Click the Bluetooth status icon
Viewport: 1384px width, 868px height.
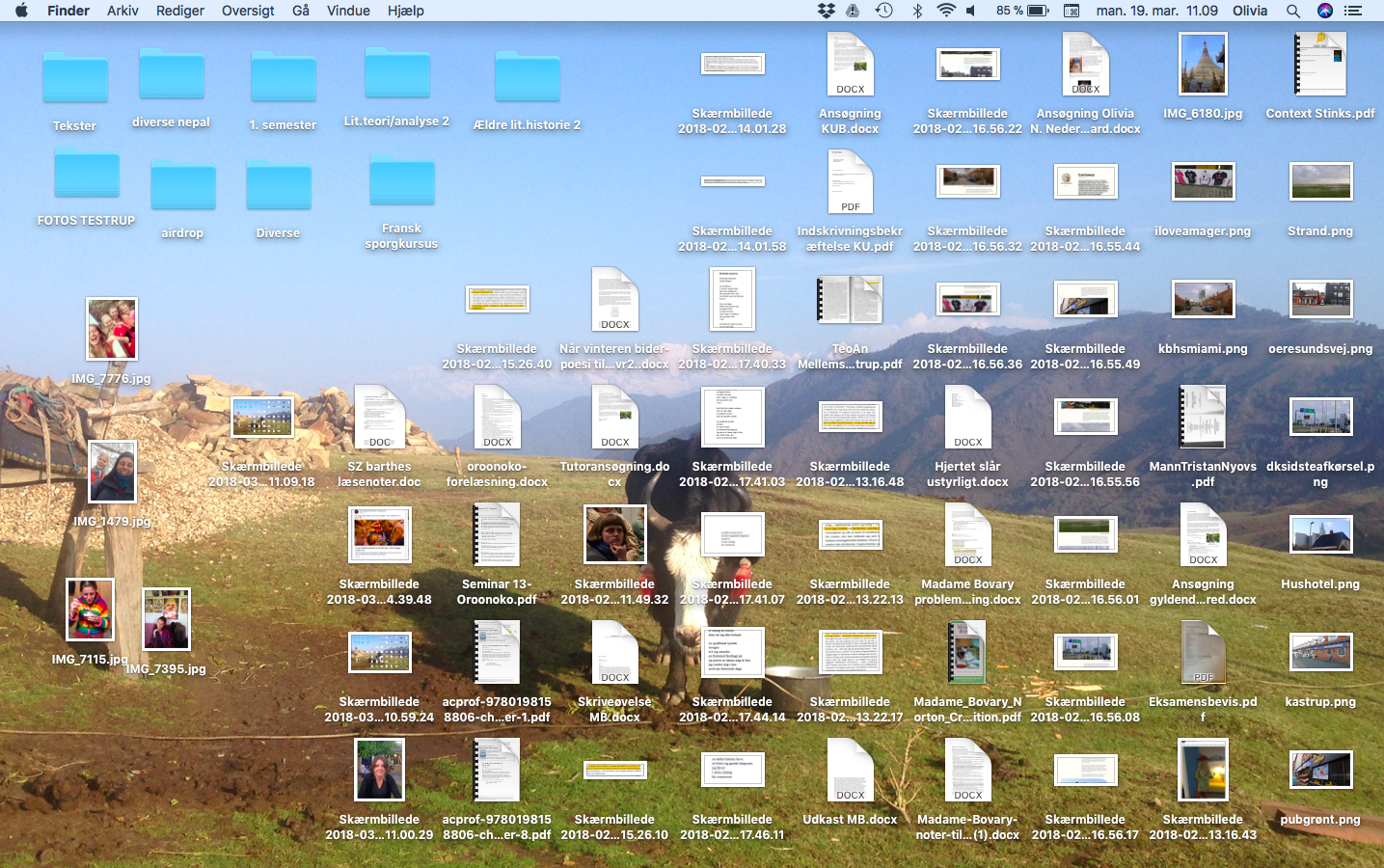917,11
